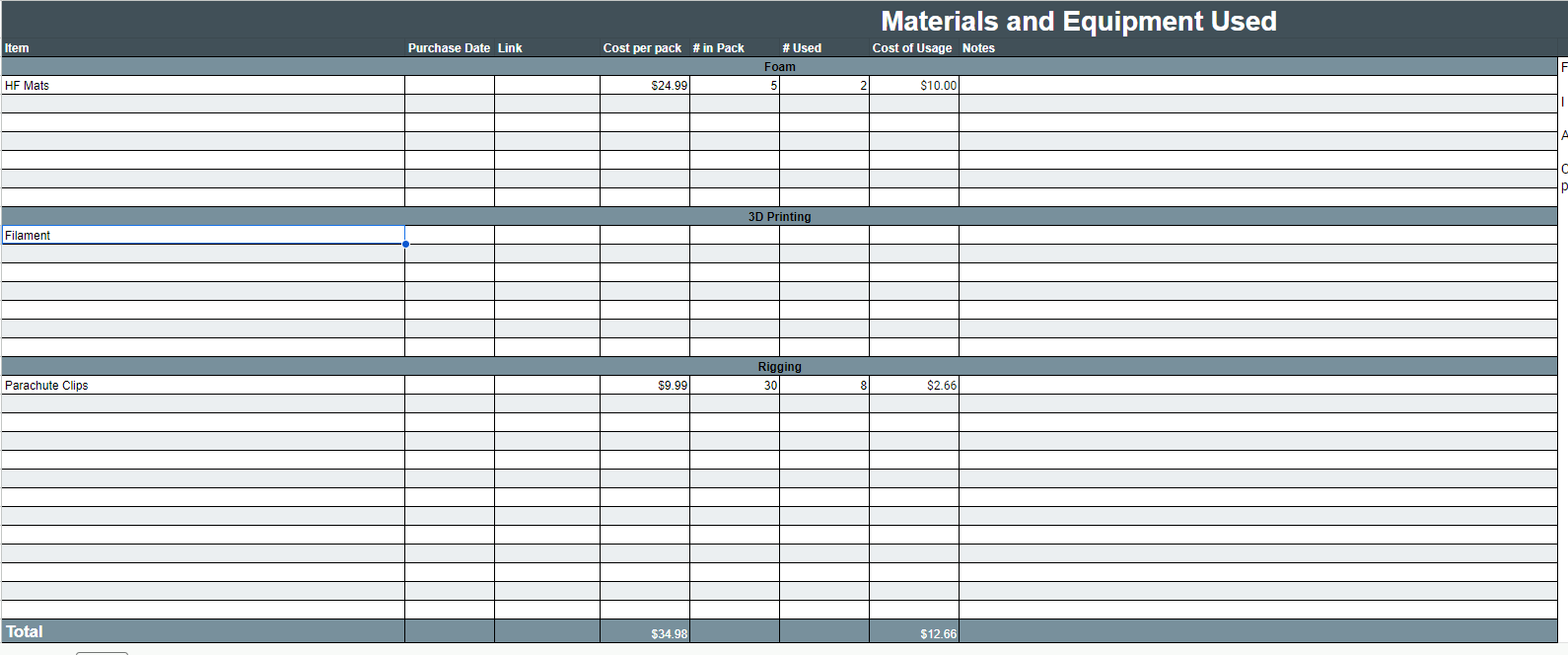
Task: Select the Filament item cell
Action: click(203, 236)
